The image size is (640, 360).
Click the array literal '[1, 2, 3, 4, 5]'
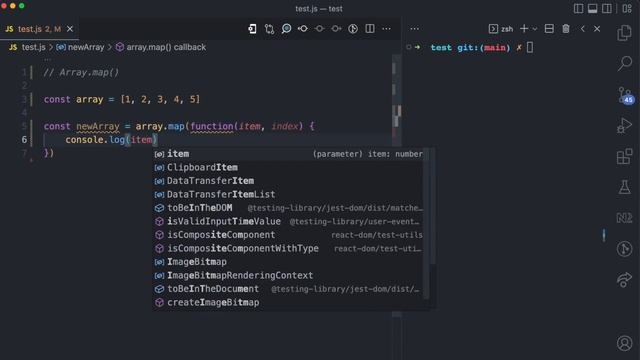(x=160, y=99)
